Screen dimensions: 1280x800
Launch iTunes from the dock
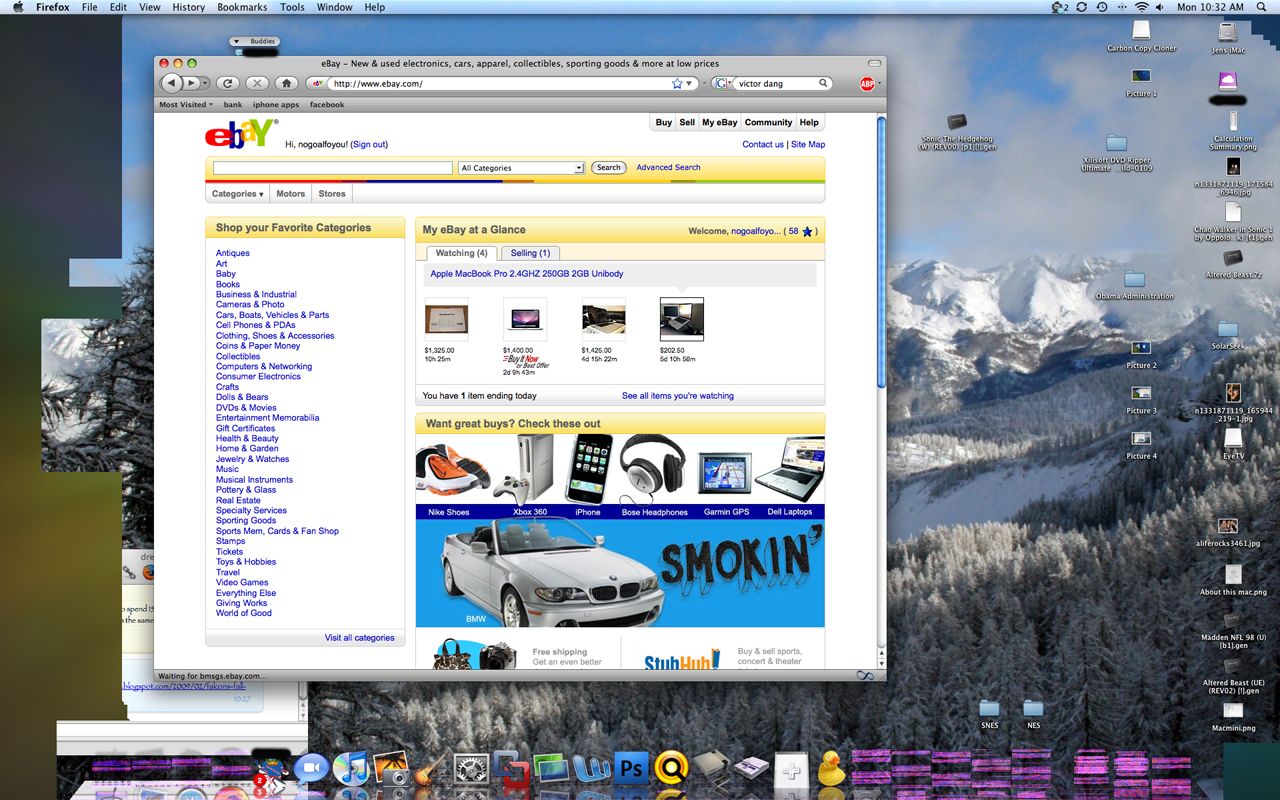point(351,768)
